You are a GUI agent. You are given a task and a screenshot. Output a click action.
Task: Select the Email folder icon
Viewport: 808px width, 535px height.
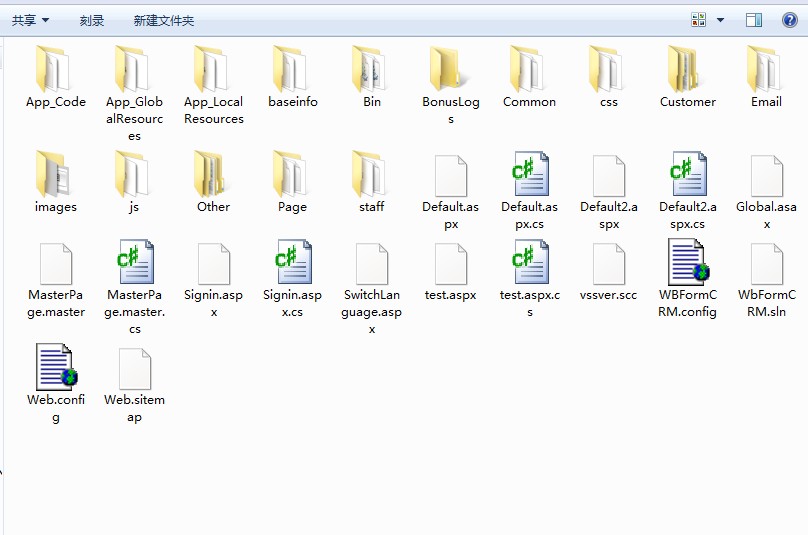[765, 70]
